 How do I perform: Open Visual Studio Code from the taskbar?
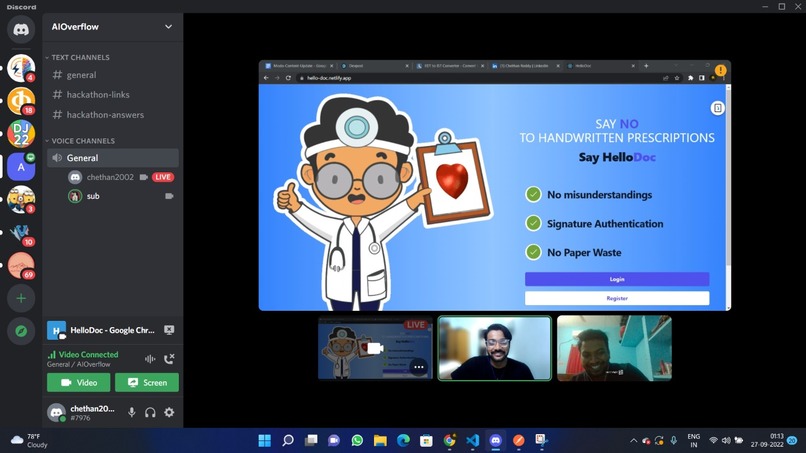pos(473,441)
